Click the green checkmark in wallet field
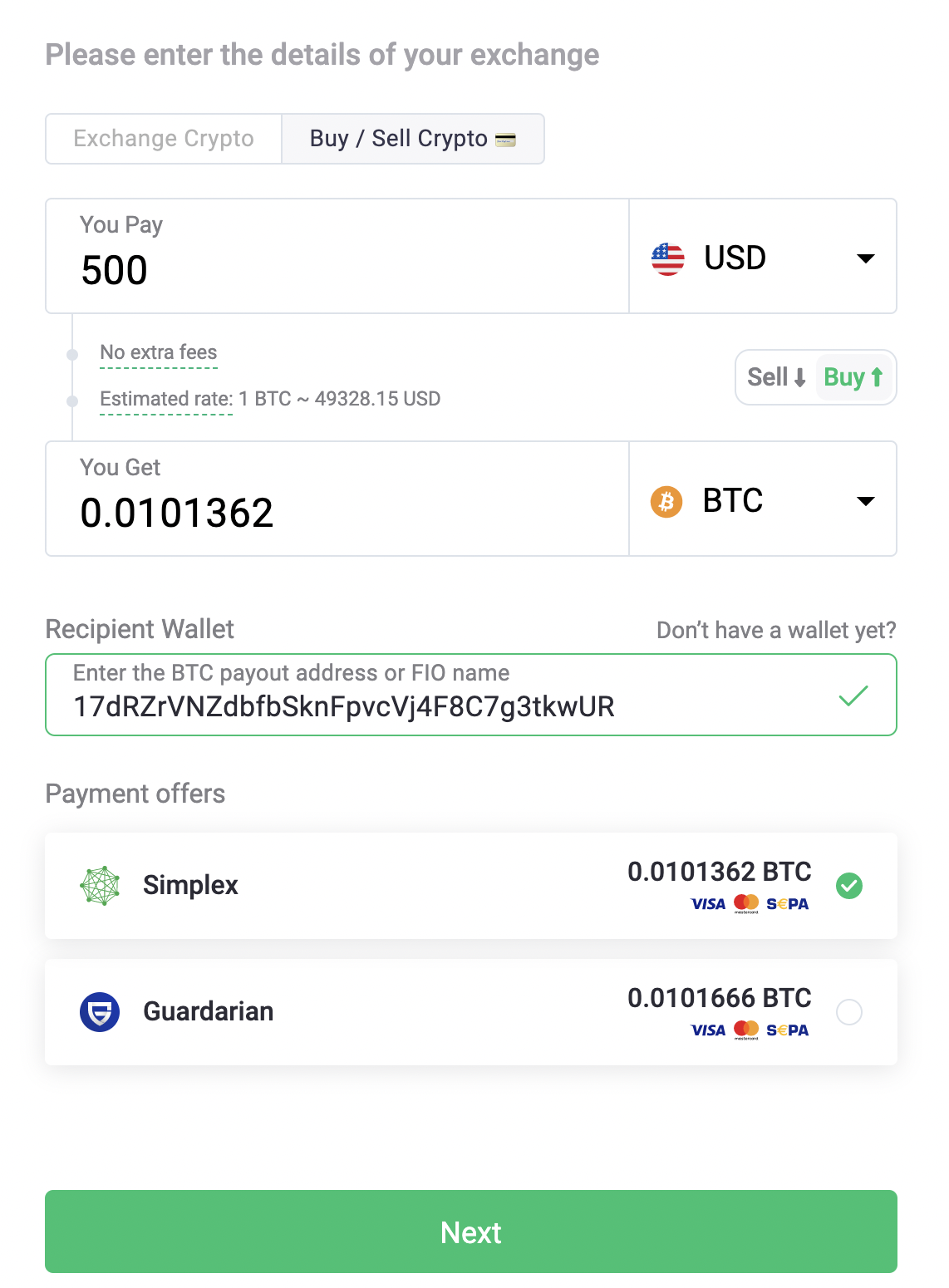Viewport: 949px width, 1288px height. coord(853,696)
